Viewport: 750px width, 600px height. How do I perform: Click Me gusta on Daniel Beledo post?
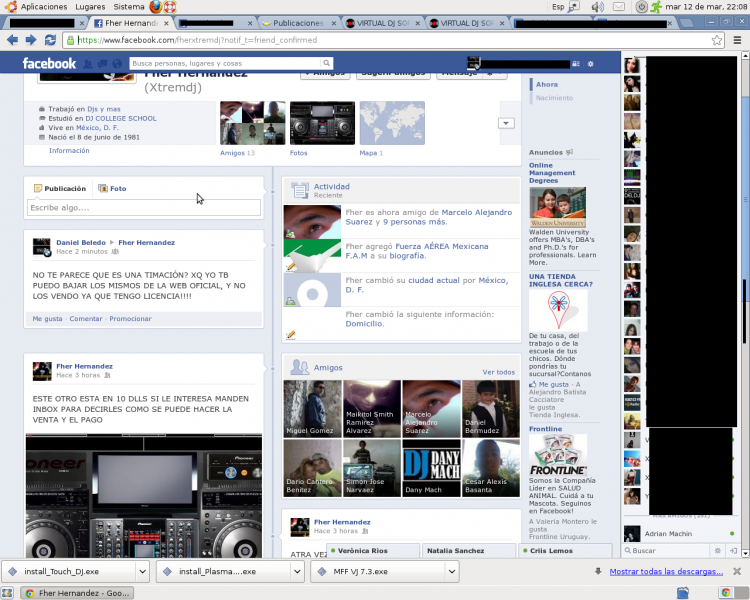coord(47,319)
